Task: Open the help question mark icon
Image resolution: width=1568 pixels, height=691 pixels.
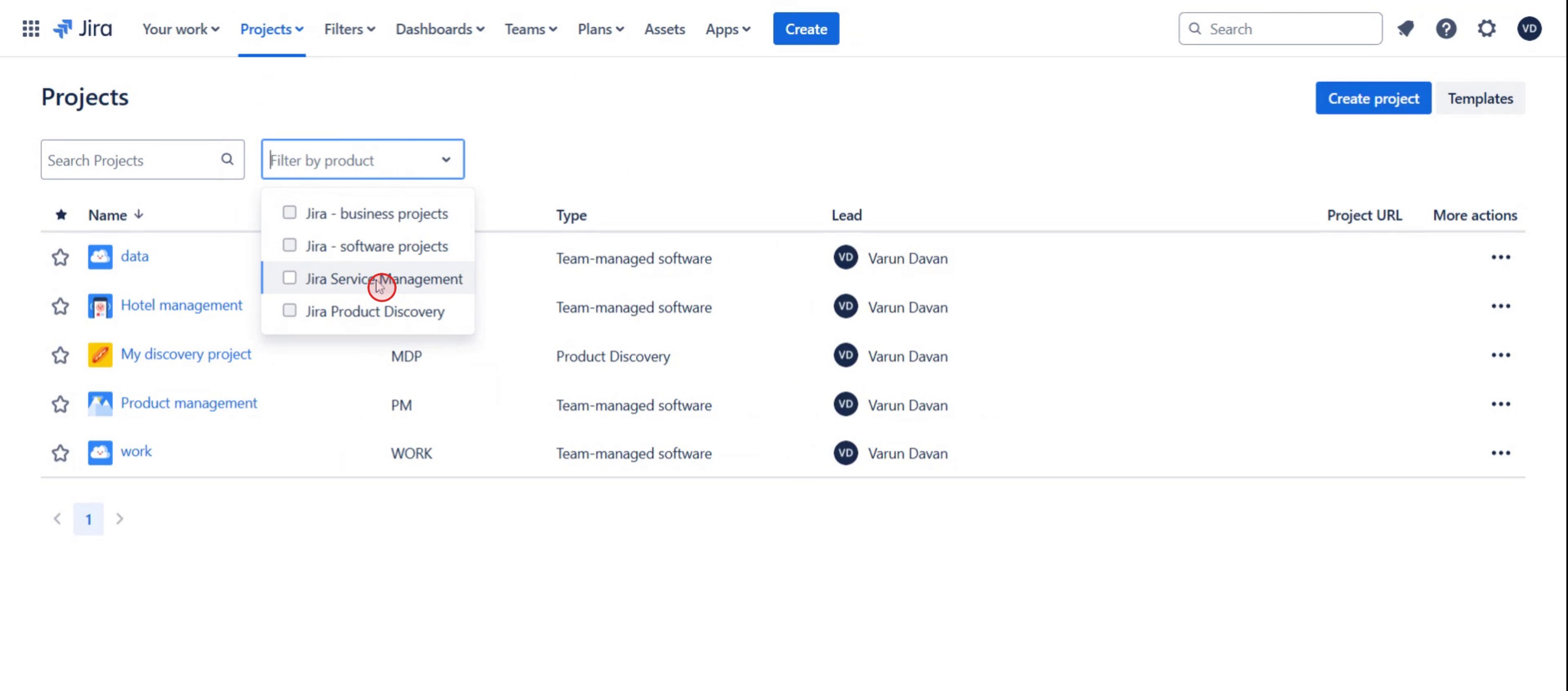Action: click(x=1445, y=29)
